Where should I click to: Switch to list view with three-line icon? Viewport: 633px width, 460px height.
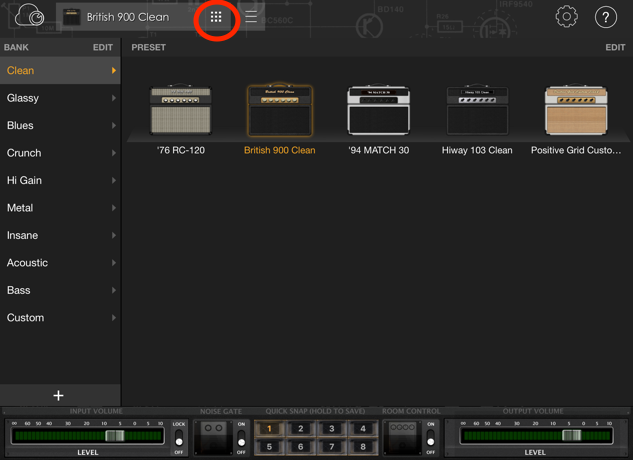pos(251,17)
